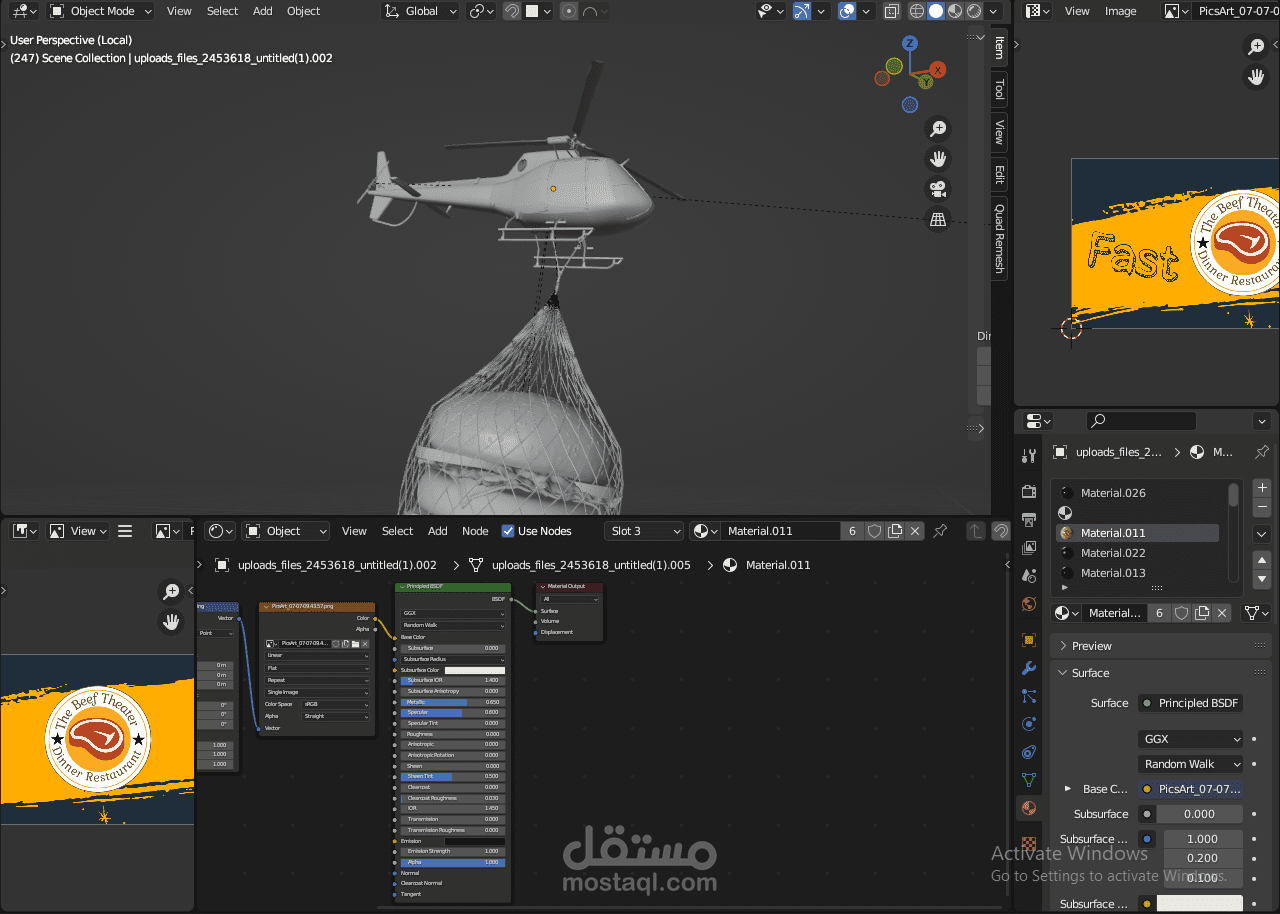This screenshot has height=914, width=1280.
Task: Switch to solid viewport shading
Action: coord(936,11)
